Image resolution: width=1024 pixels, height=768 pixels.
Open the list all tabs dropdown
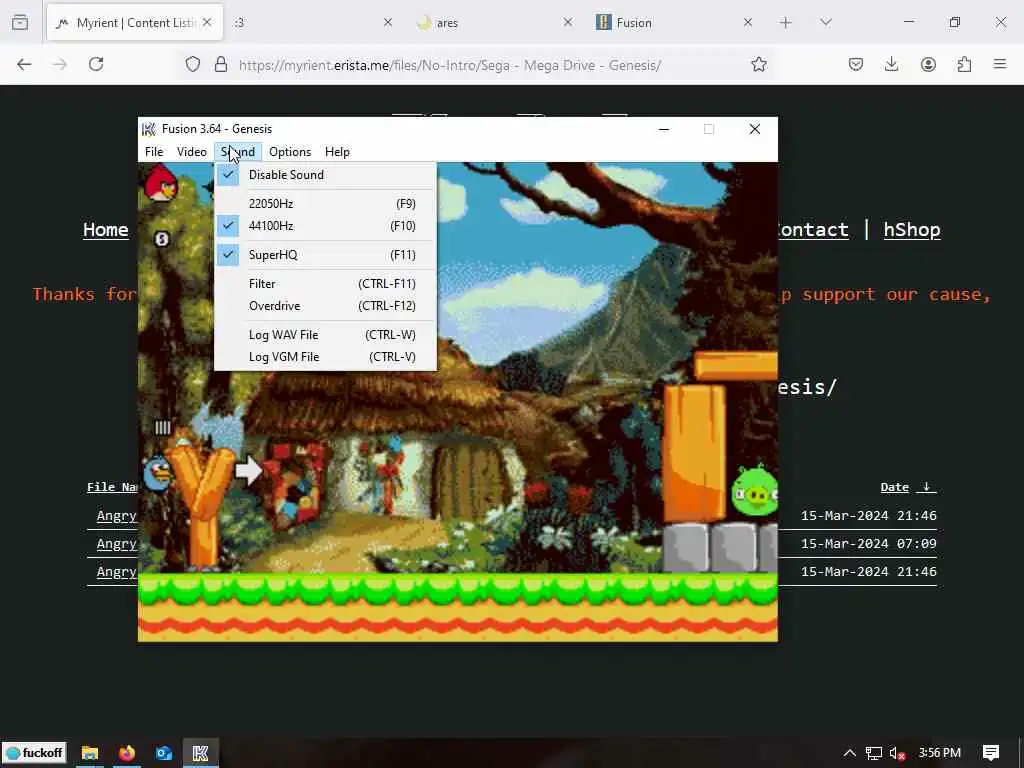click(x=826, y=23)
